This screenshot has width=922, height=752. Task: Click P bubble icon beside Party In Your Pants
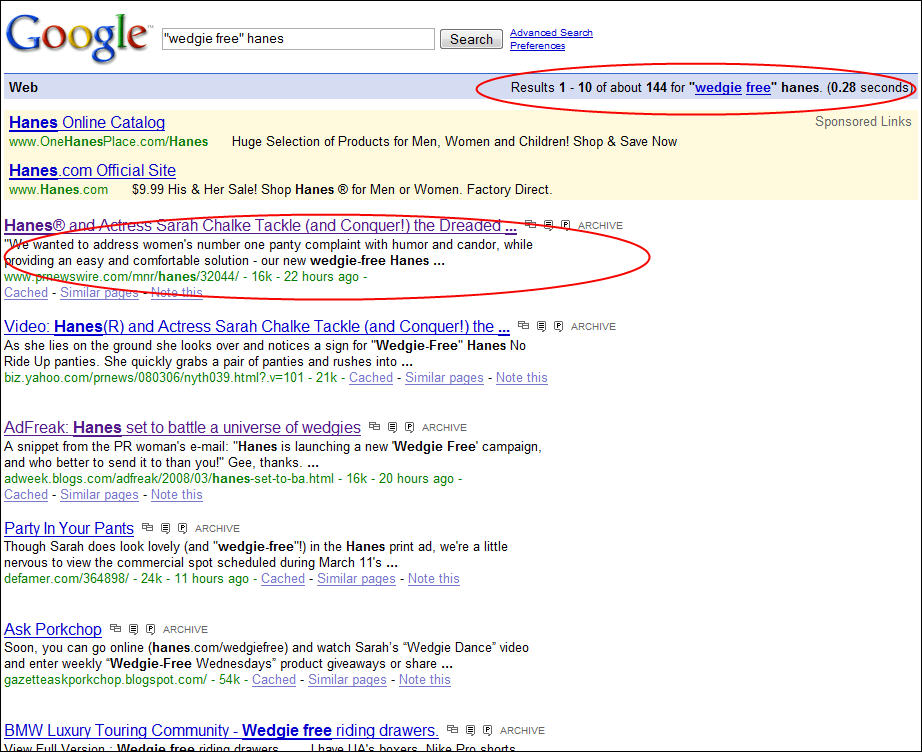[x=183, y=528]
